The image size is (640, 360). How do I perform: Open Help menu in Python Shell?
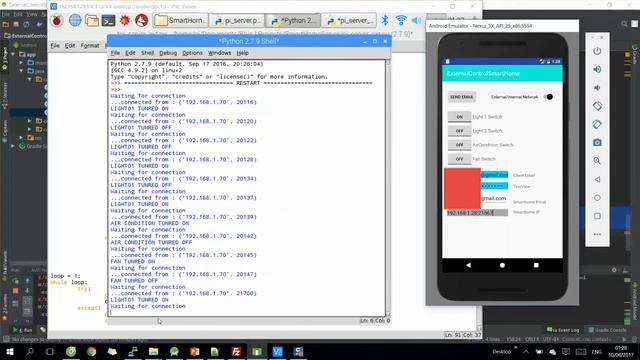point(242,53)
